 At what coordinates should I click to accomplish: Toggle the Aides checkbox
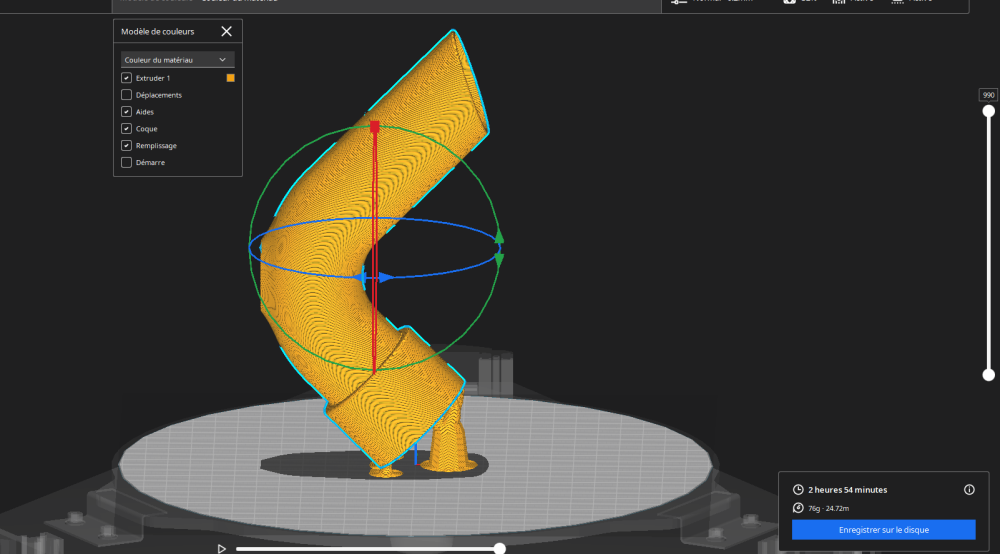pyautogui.click(x=126, y=112)
